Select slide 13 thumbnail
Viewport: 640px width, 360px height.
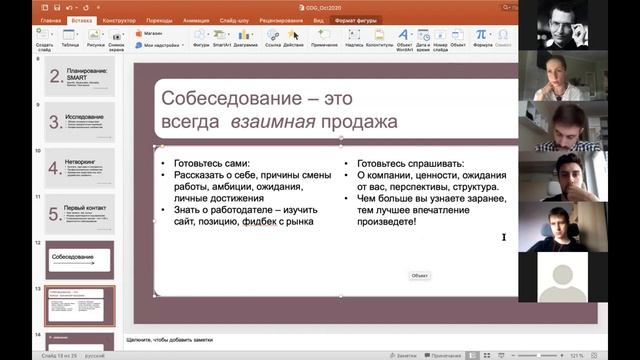tap(80, 306)
